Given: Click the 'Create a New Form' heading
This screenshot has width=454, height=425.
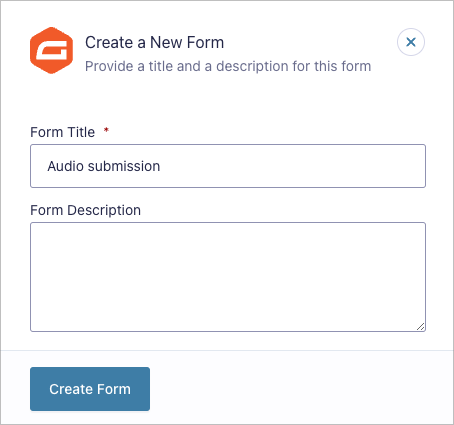Looking at the screenshot, I should 154,42.
